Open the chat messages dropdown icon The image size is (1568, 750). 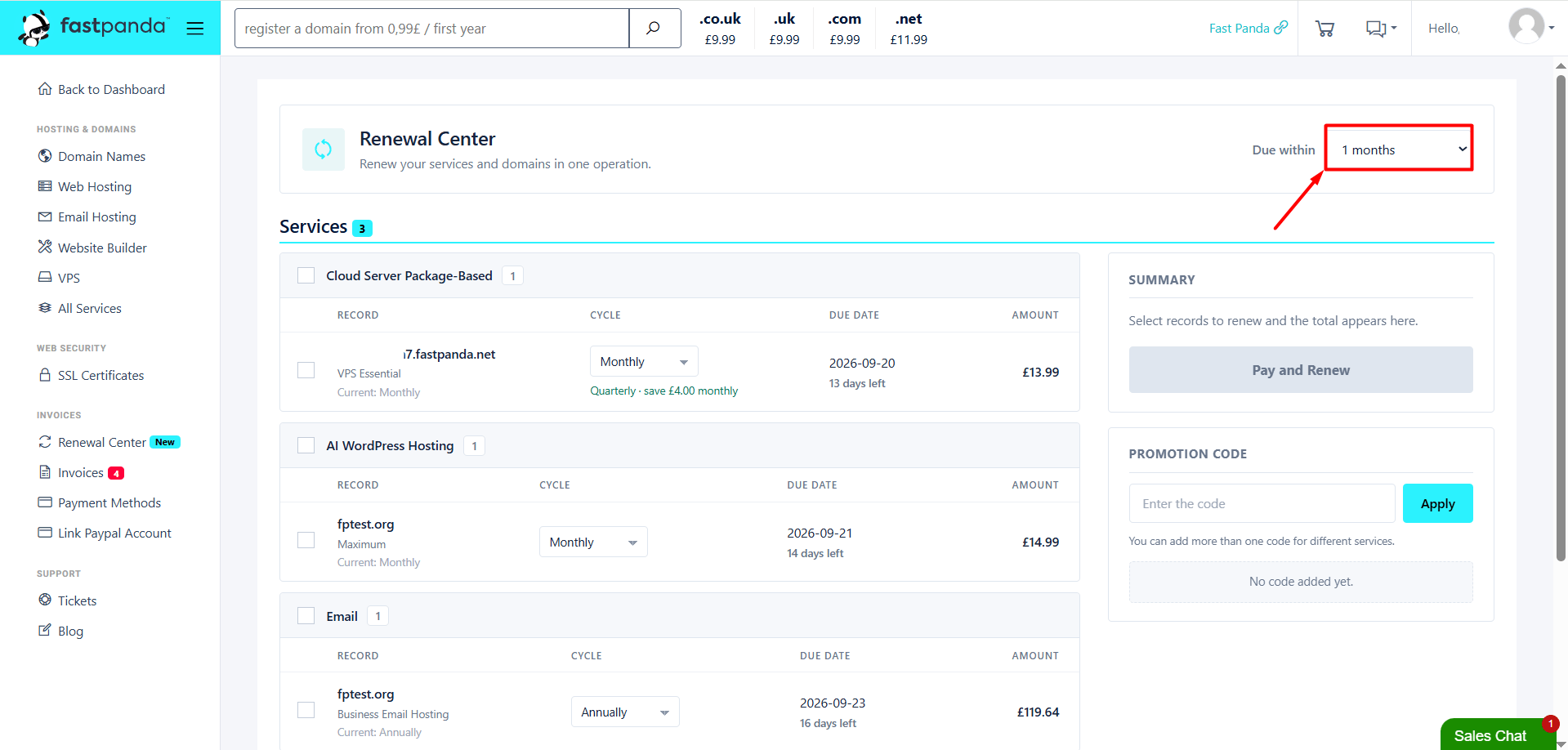[x=1380, y=29]
